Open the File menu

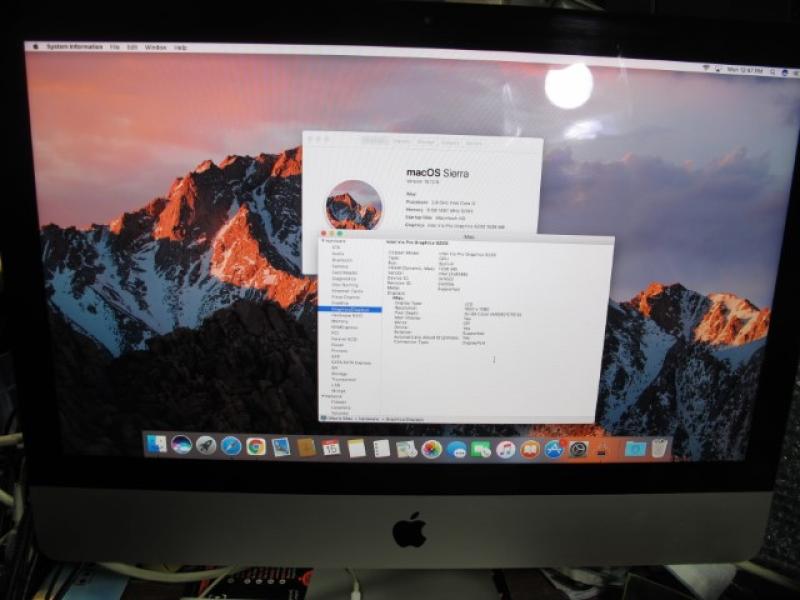(115, 47)
